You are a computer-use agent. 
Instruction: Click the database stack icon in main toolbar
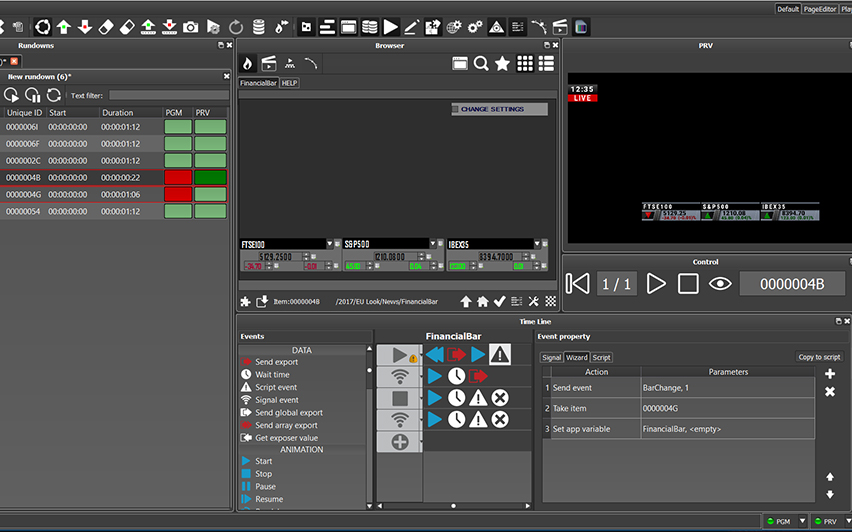coord(259,27)
